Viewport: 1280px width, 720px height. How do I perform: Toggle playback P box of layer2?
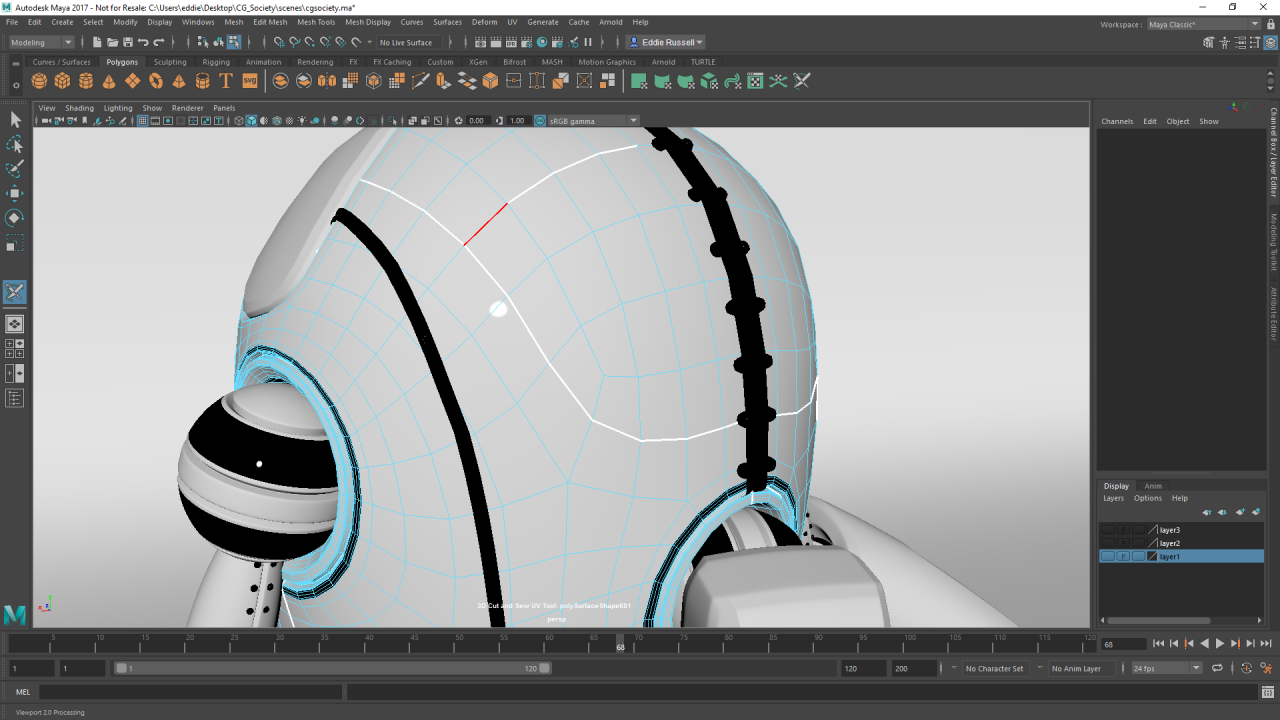click(1123, 543)
